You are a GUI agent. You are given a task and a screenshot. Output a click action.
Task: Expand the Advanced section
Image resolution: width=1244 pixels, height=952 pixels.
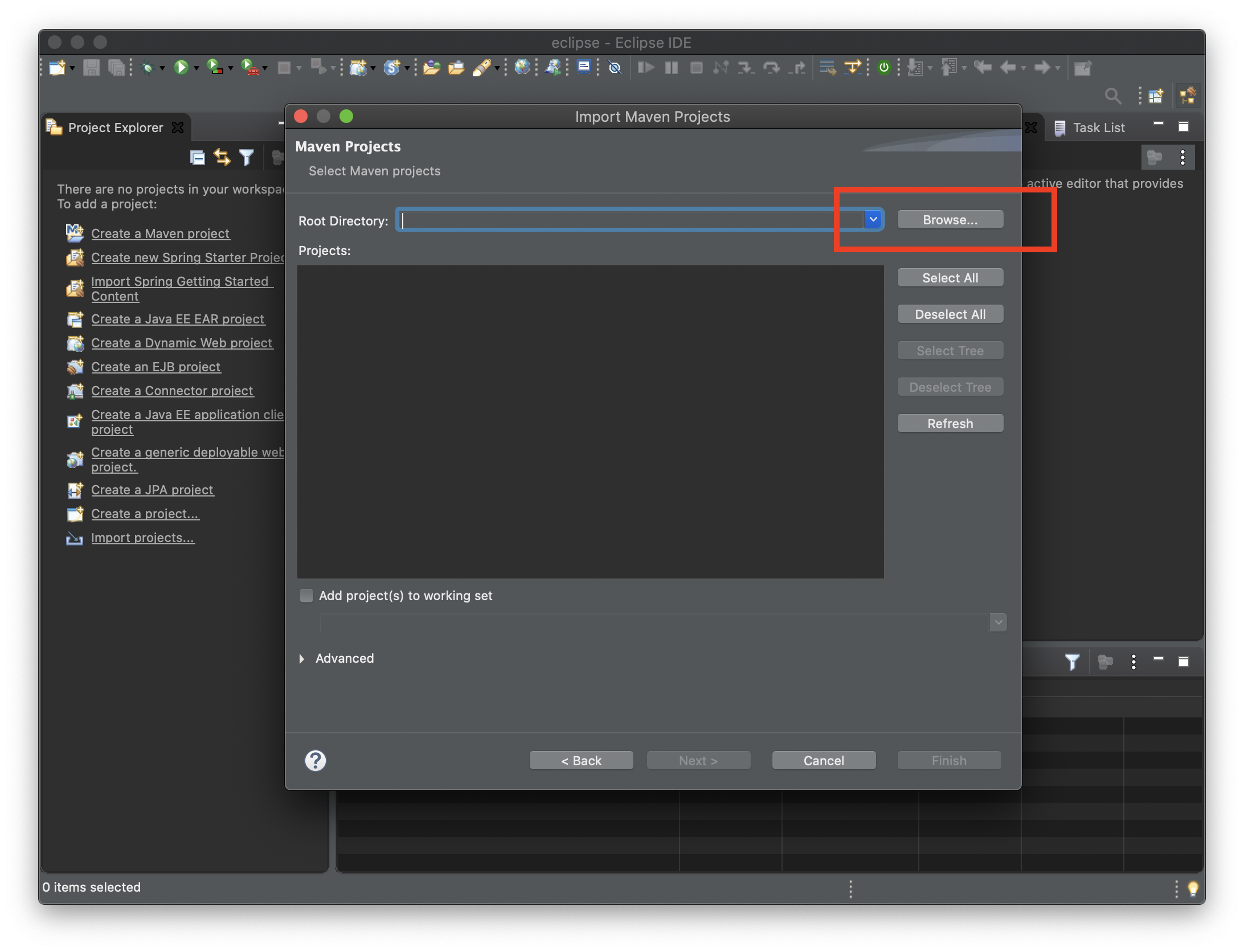tap(302, 658)
